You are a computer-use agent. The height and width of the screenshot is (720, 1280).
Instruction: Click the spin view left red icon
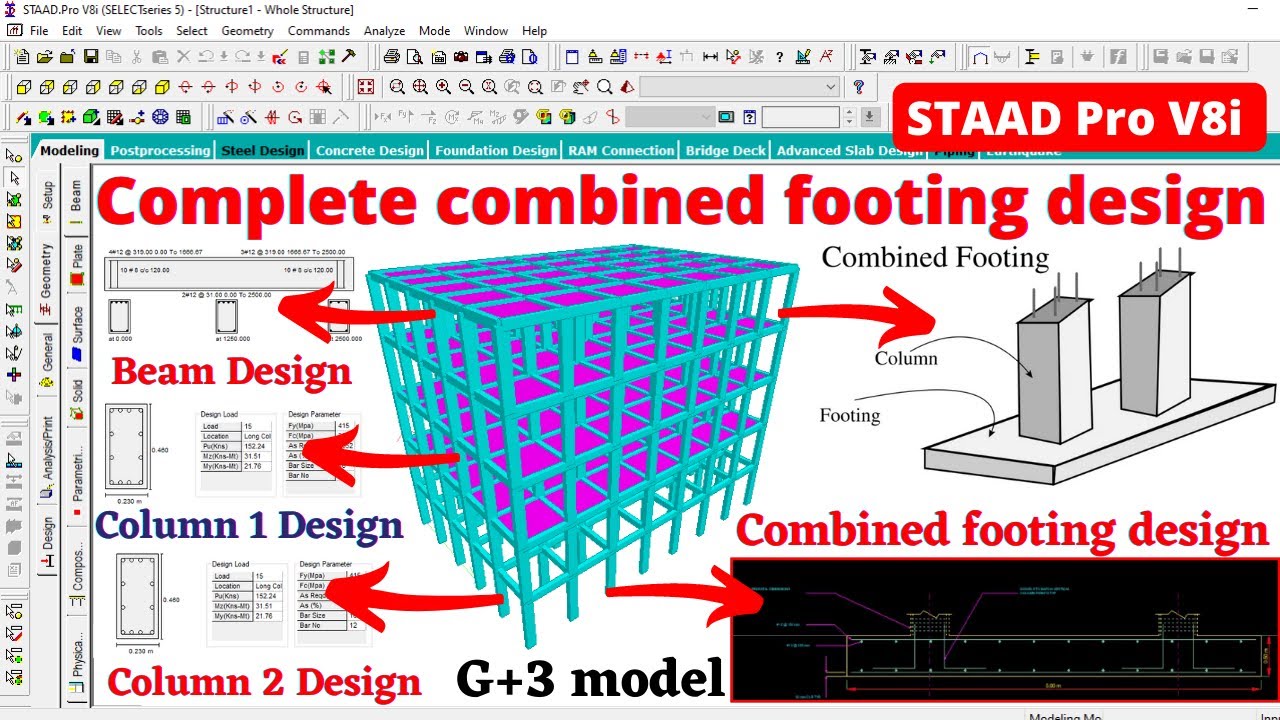pos(277,87)
